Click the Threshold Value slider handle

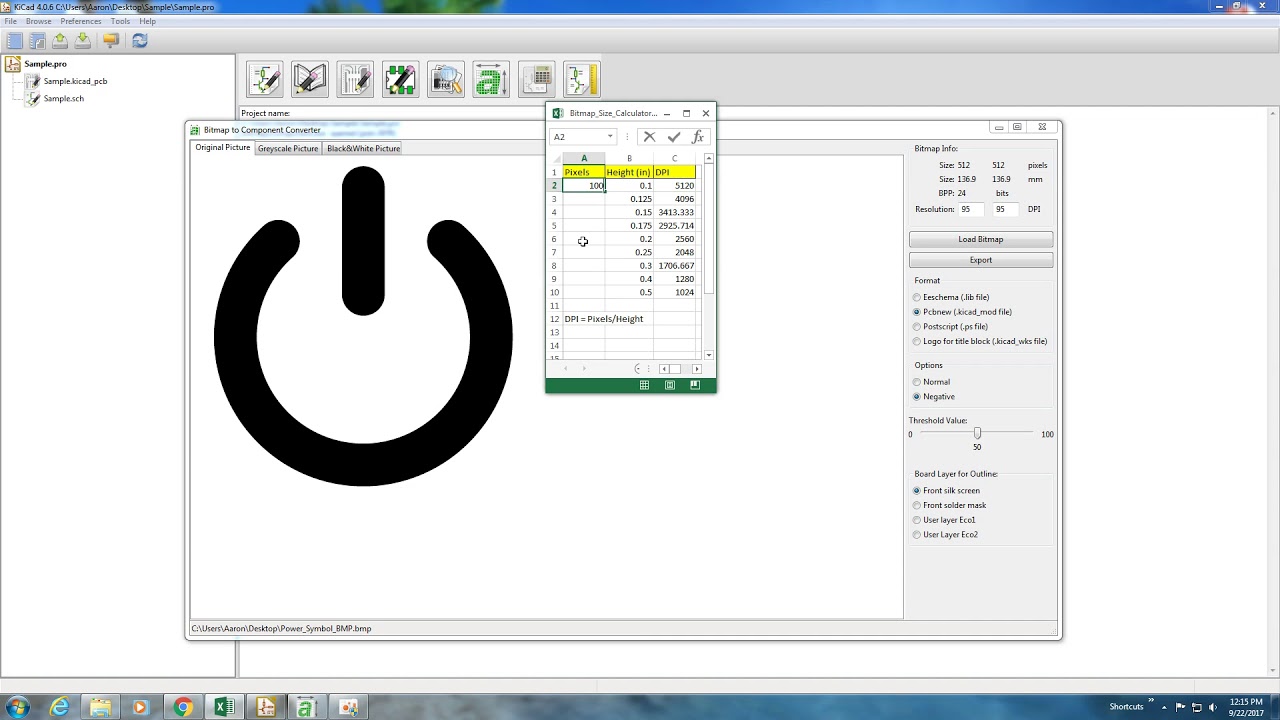pyautogui.click(x=977, y=433)
